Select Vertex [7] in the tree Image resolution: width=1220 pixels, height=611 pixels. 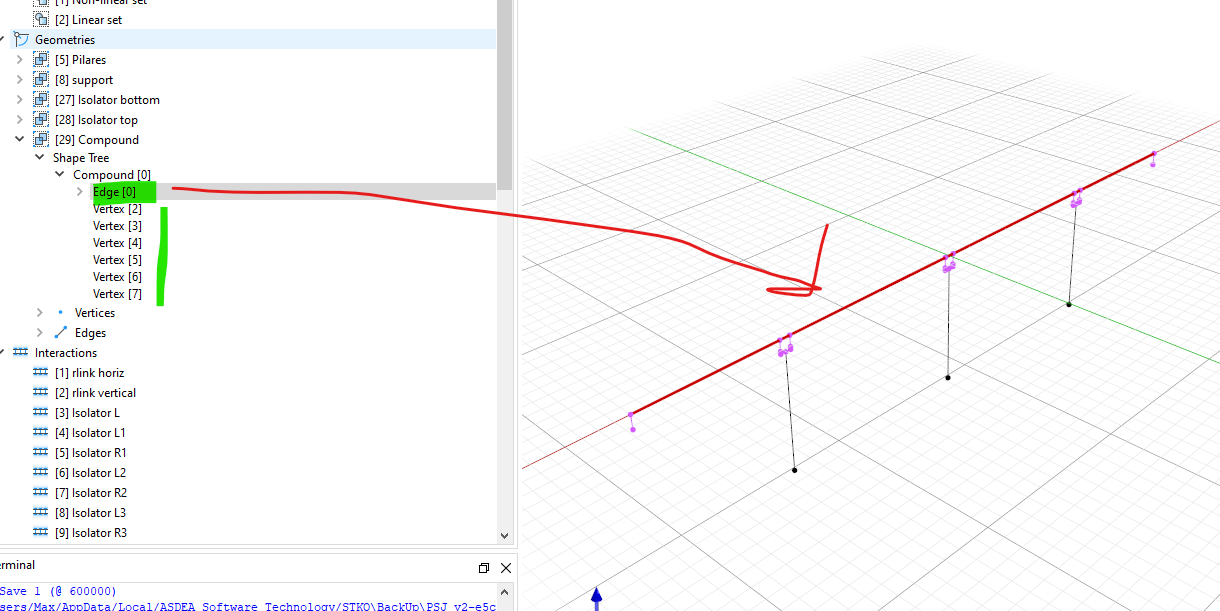tap(117, 294)
